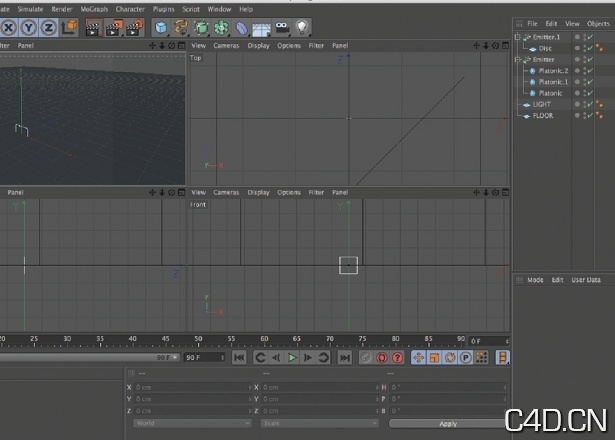Open render settings clapperboard gear icon

click(135, 27)
